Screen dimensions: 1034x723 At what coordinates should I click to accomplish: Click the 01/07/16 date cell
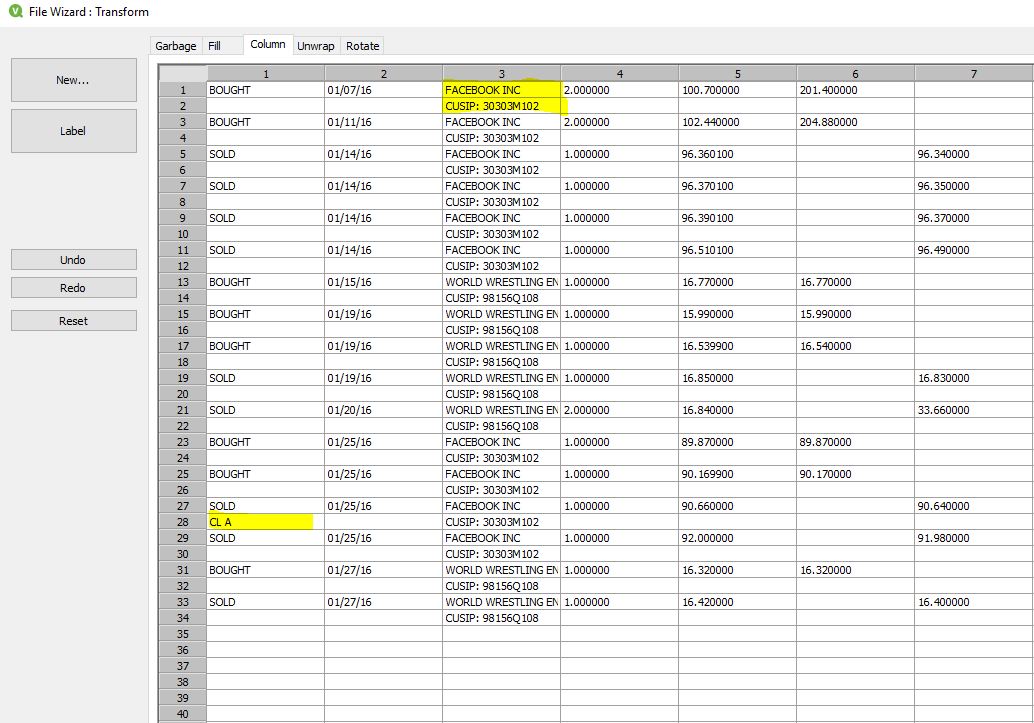tap(384, 90)
